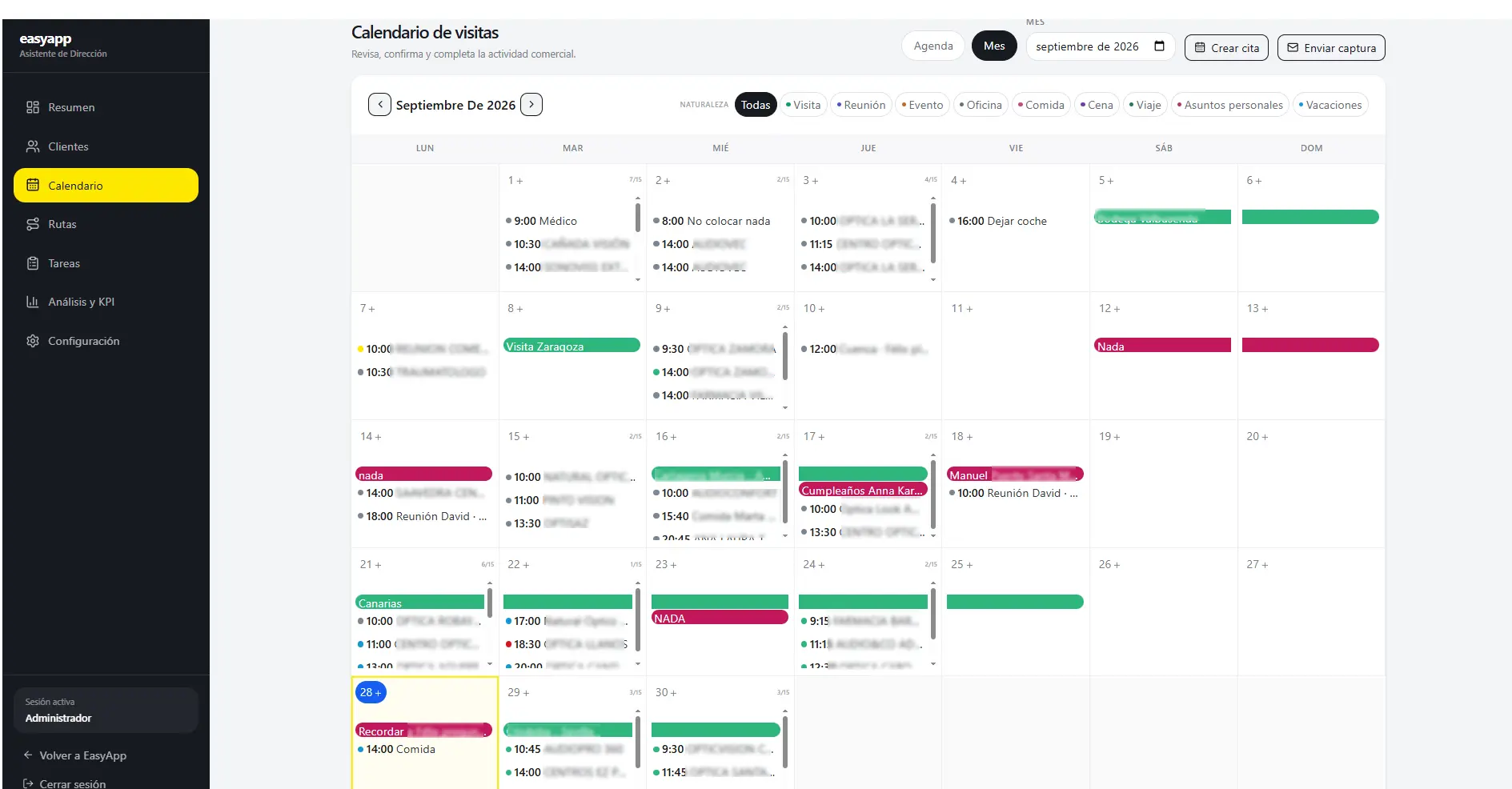Click the septiembre de 2026 month field

pos(1101,46)
